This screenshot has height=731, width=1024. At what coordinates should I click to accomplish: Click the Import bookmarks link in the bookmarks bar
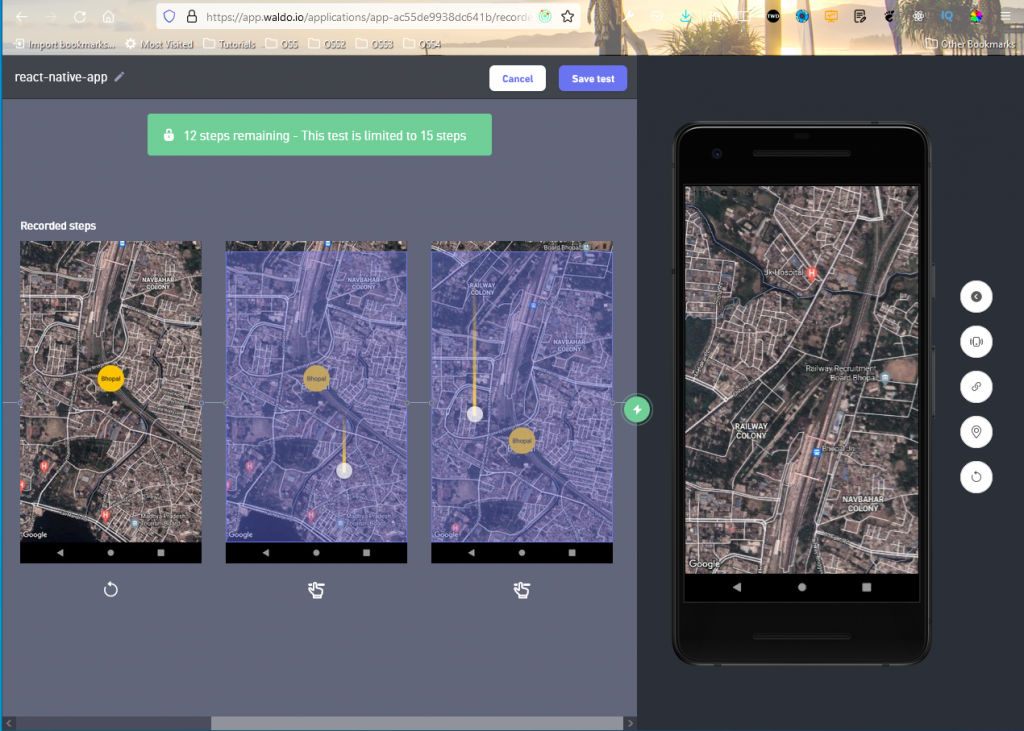pyautogui.click(x=64, y=44)
